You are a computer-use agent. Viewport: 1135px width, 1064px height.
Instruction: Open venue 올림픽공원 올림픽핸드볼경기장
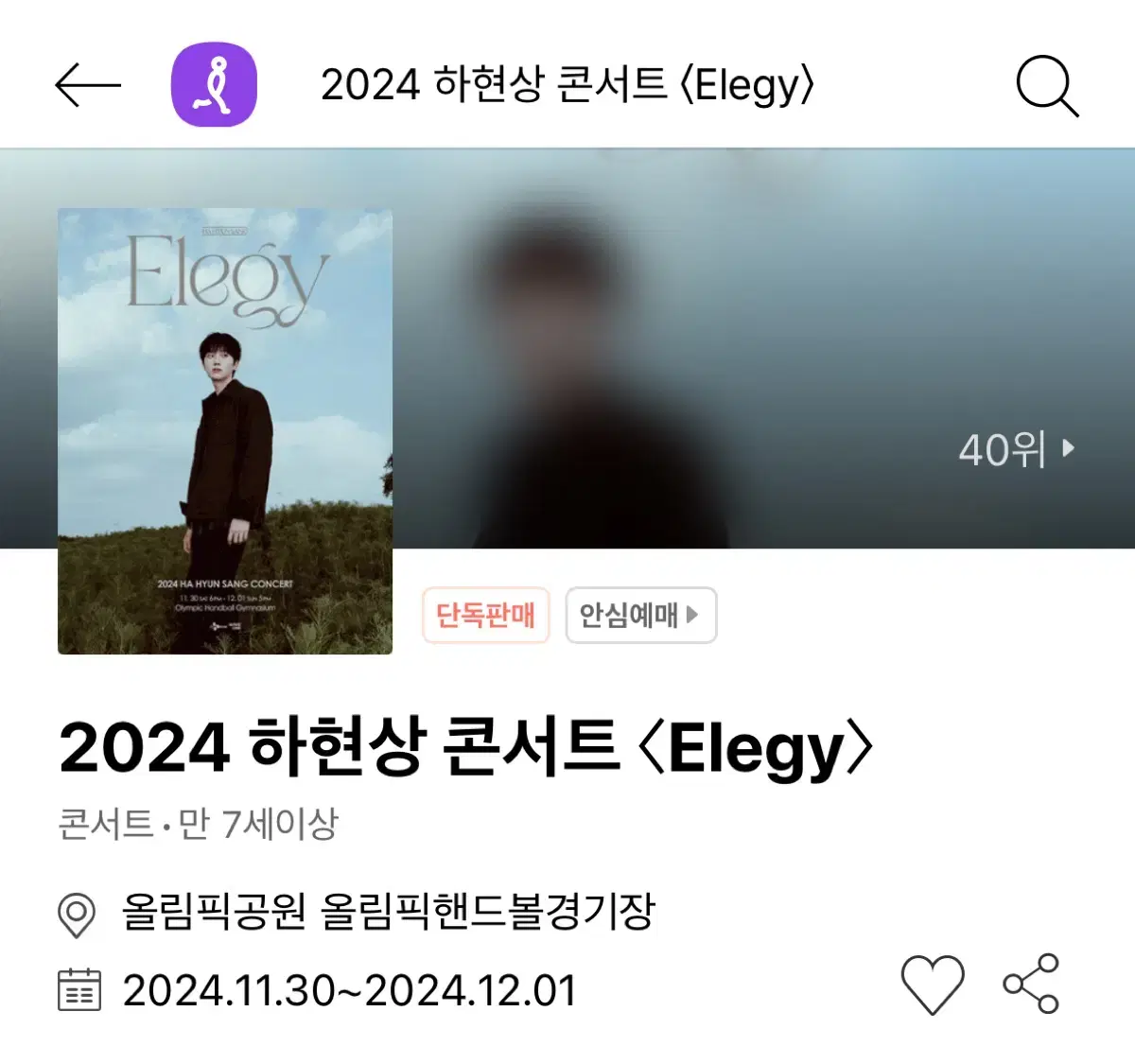[388, 913]
